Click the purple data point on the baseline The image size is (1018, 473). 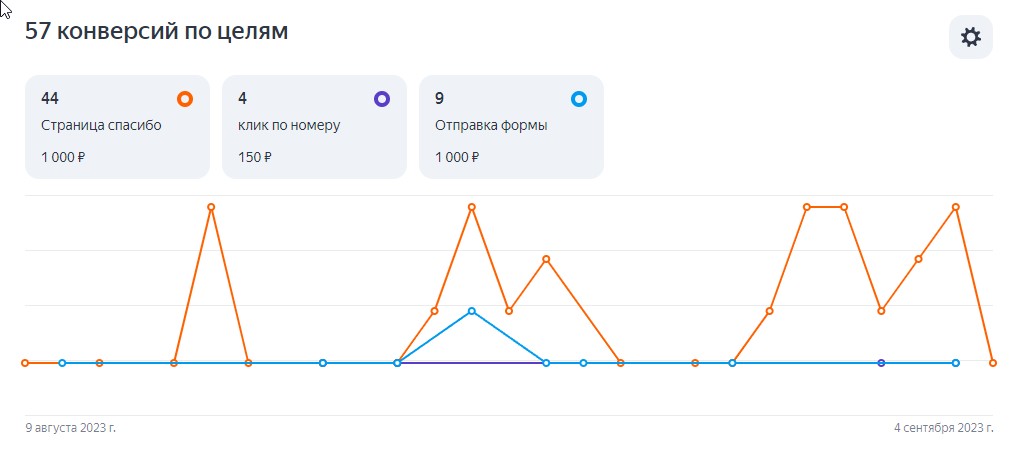pos(881,363)
